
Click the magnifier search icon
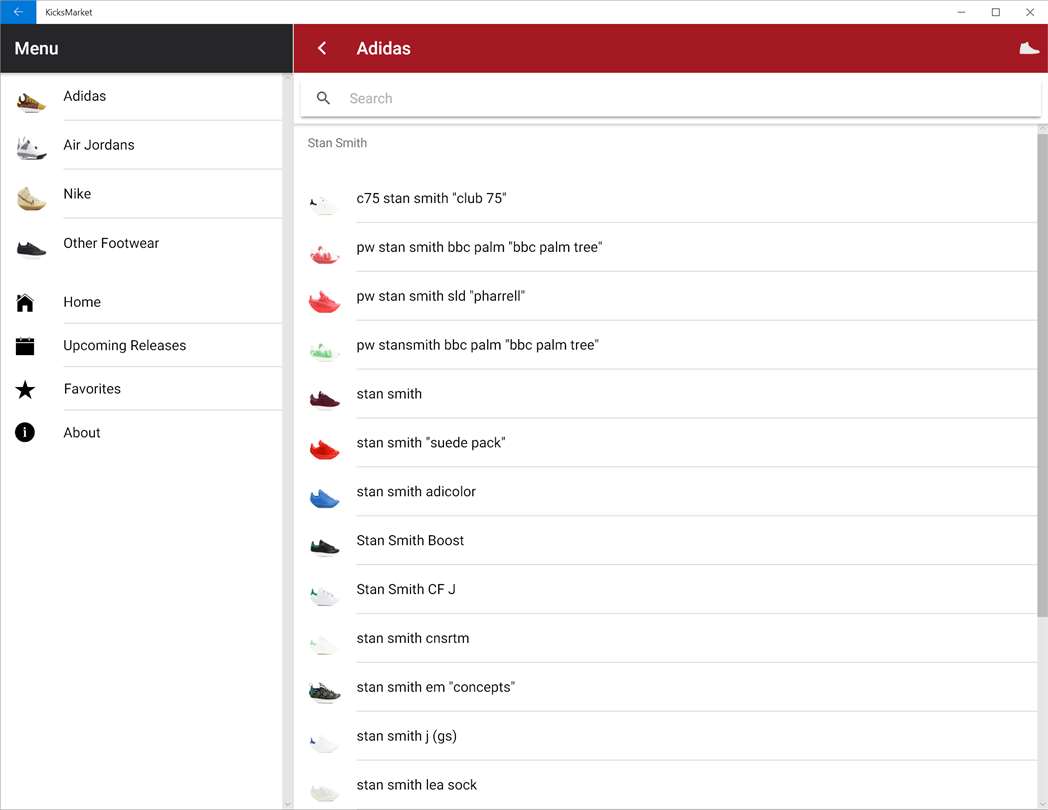pyautogui.click(x=323, y=98)
